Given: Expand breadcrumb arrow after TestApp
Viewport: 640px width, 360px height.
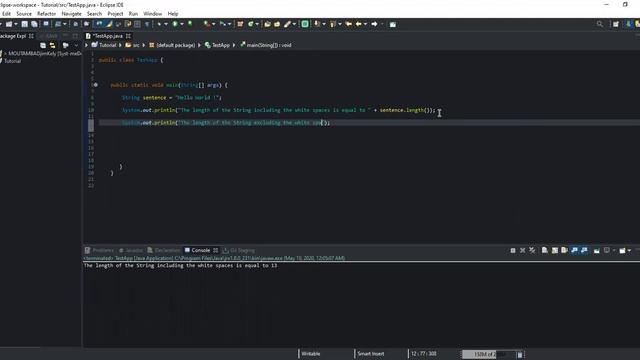Looking at the screenshot, I should coord(234,45).
